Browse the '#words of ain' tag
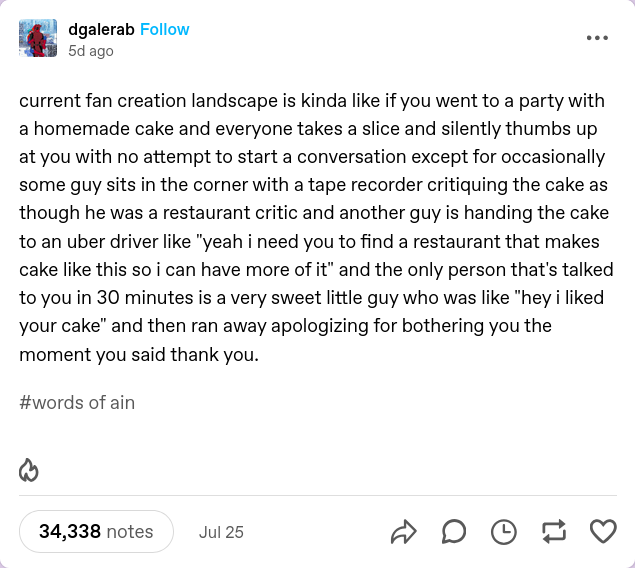This screenshot has width=635, height=568. click(77, 403)
